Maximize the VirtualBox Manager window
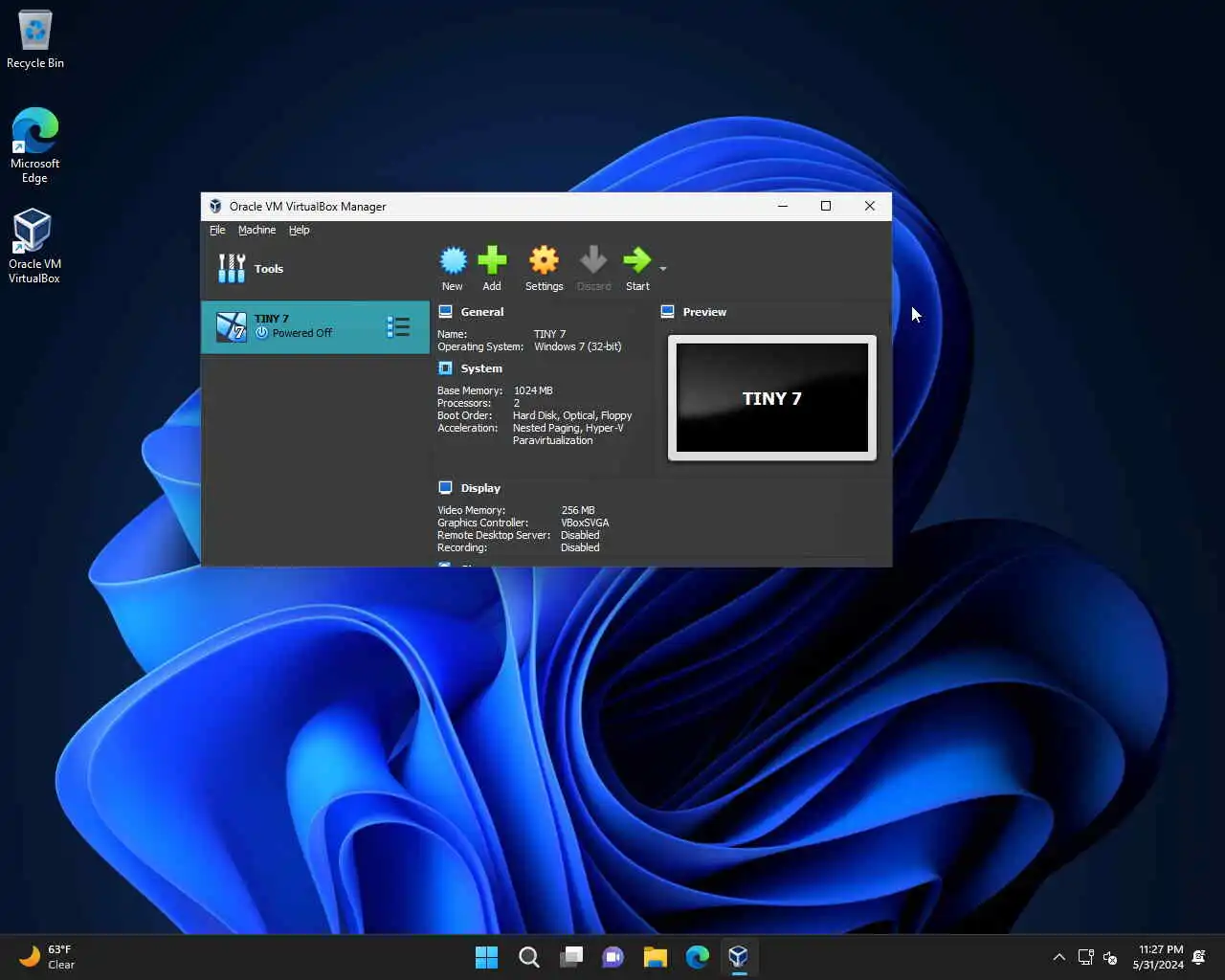This screenshot has width=1225, height=980. tap(826, 206)
